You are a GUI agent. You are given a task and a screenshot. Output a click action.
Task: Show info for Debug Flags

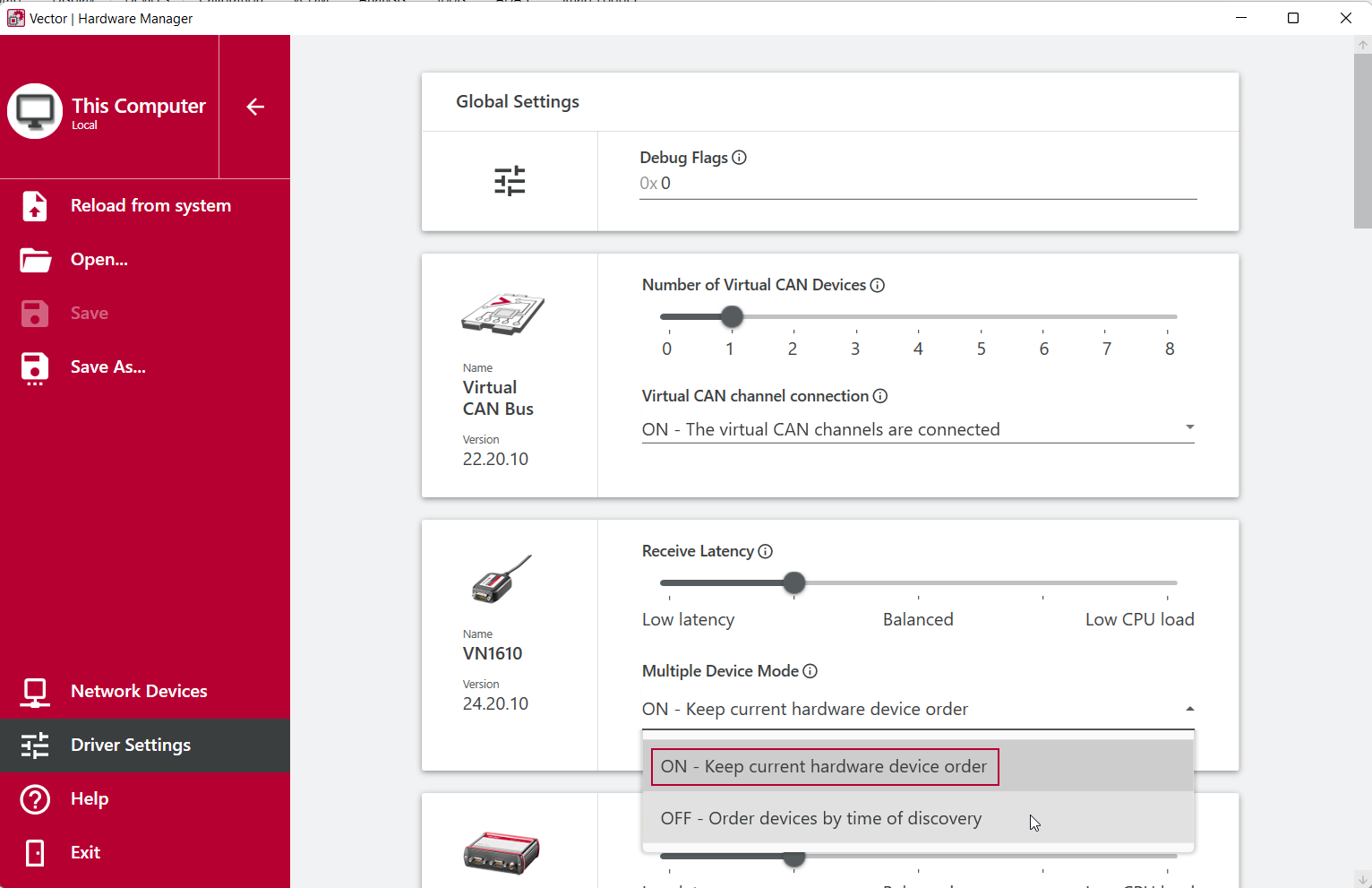(x=740, y=158)
